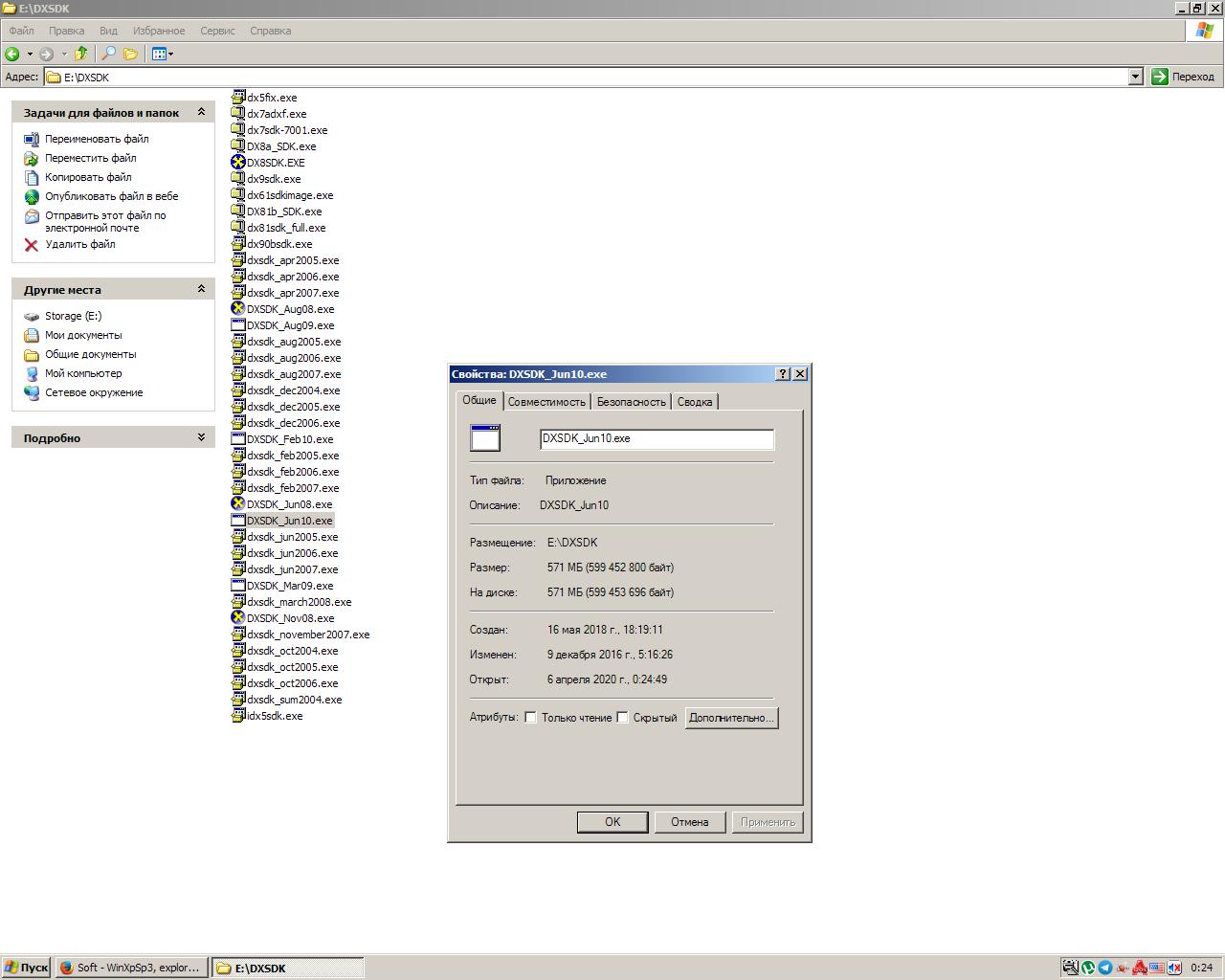
Task: Switch to the Summary (Сводка) tab
Action: (695, 402)
